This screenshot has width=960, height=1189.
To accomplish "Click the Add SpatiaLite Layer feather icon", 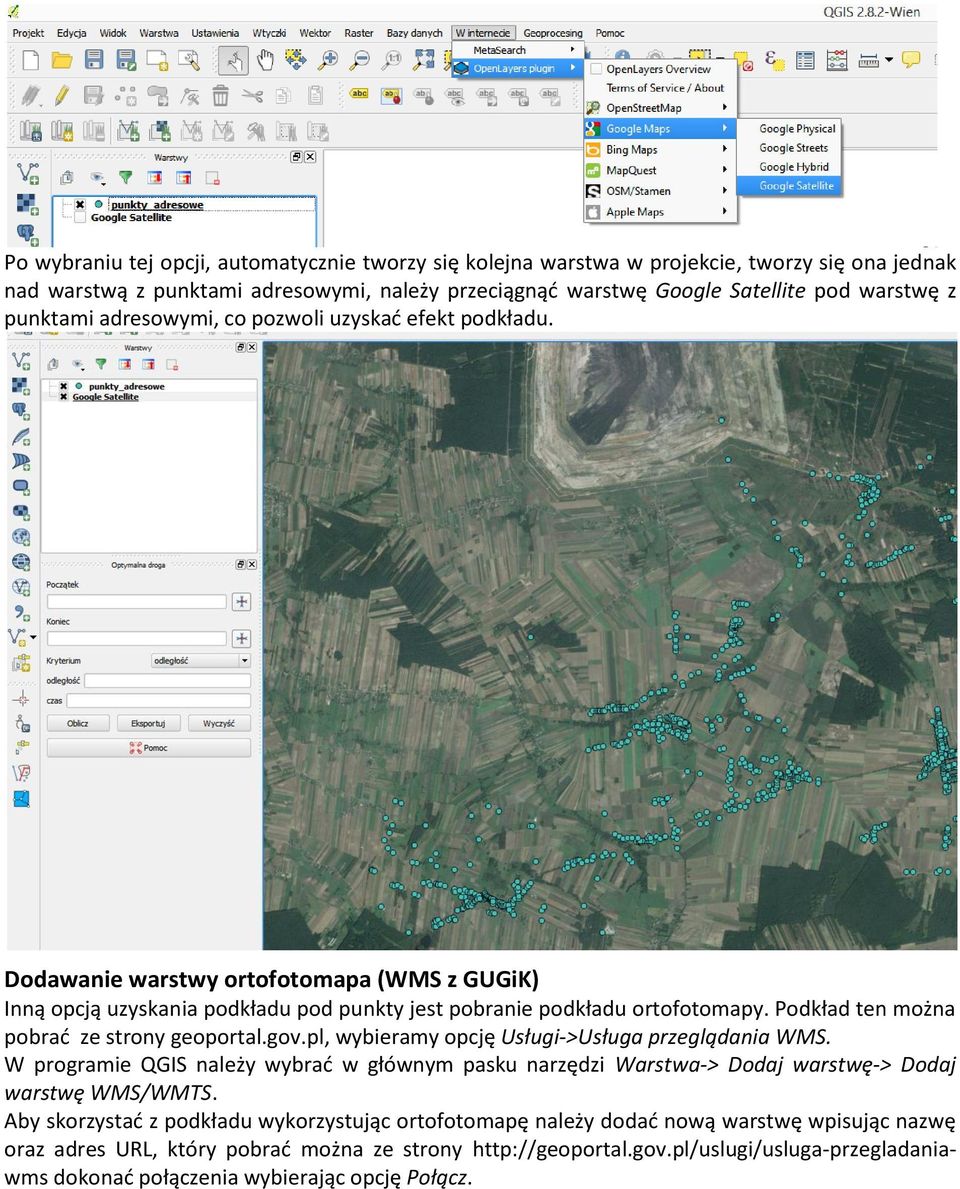I will tap(21, 436).
